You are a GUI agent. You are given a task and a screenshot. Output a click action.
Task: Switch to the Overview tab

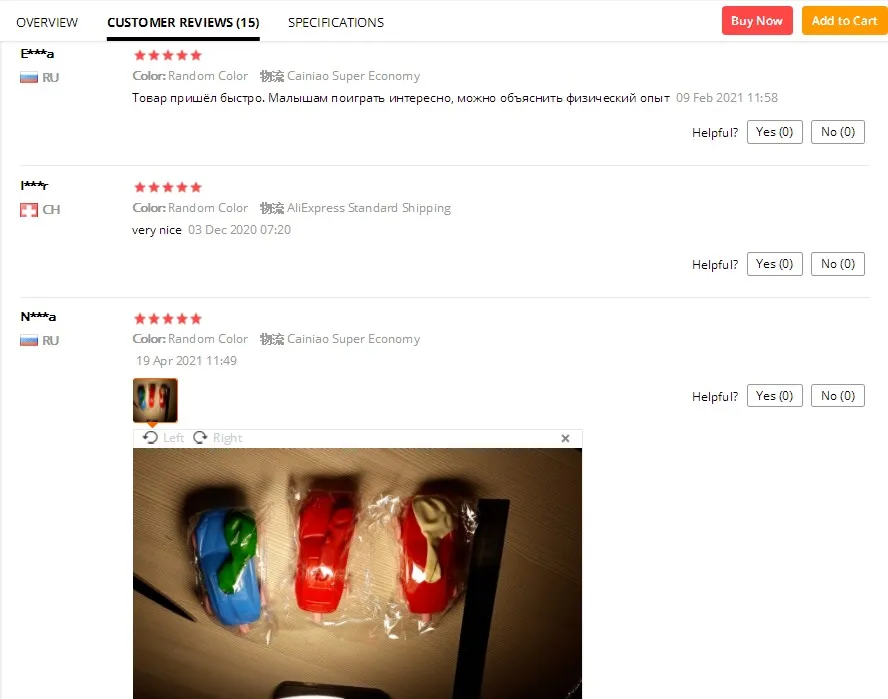pyautogui.click(x=47, y=23)
